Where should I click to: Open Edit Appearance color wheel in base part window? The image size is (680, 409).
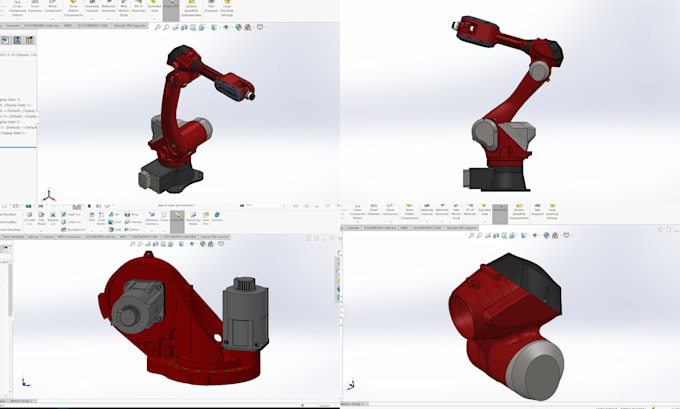[203, 244]
